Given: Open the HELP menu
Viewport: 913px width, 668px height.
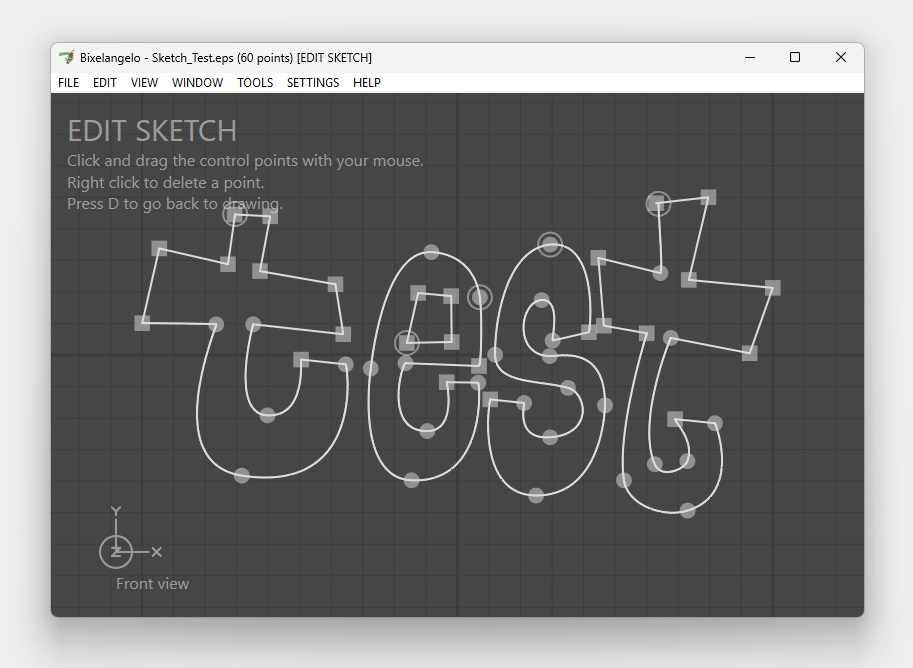Looking at the screenshot, I should tap(367, 83).
